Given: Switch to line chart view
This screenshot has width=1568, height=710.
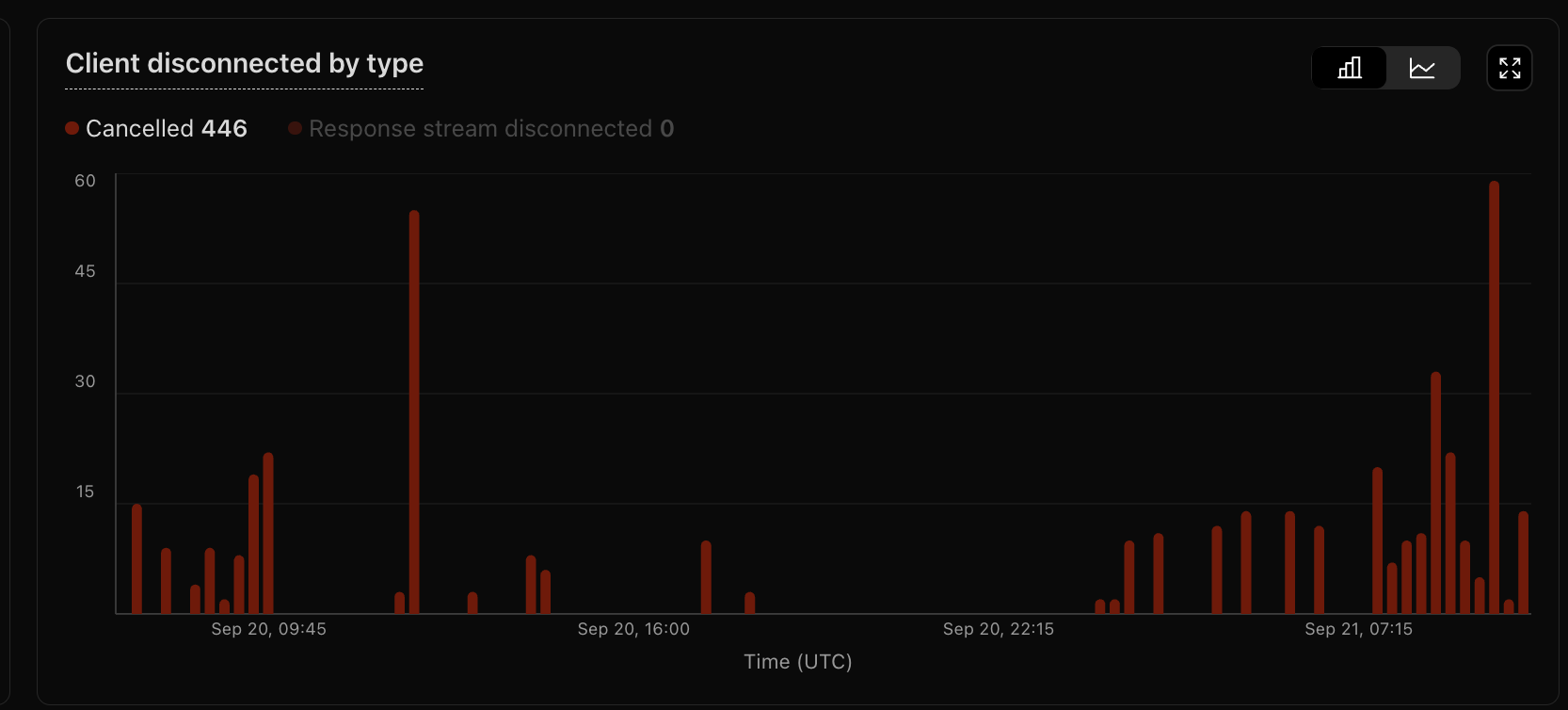Looking at the screenshot, I should (x=1422, y=68).
